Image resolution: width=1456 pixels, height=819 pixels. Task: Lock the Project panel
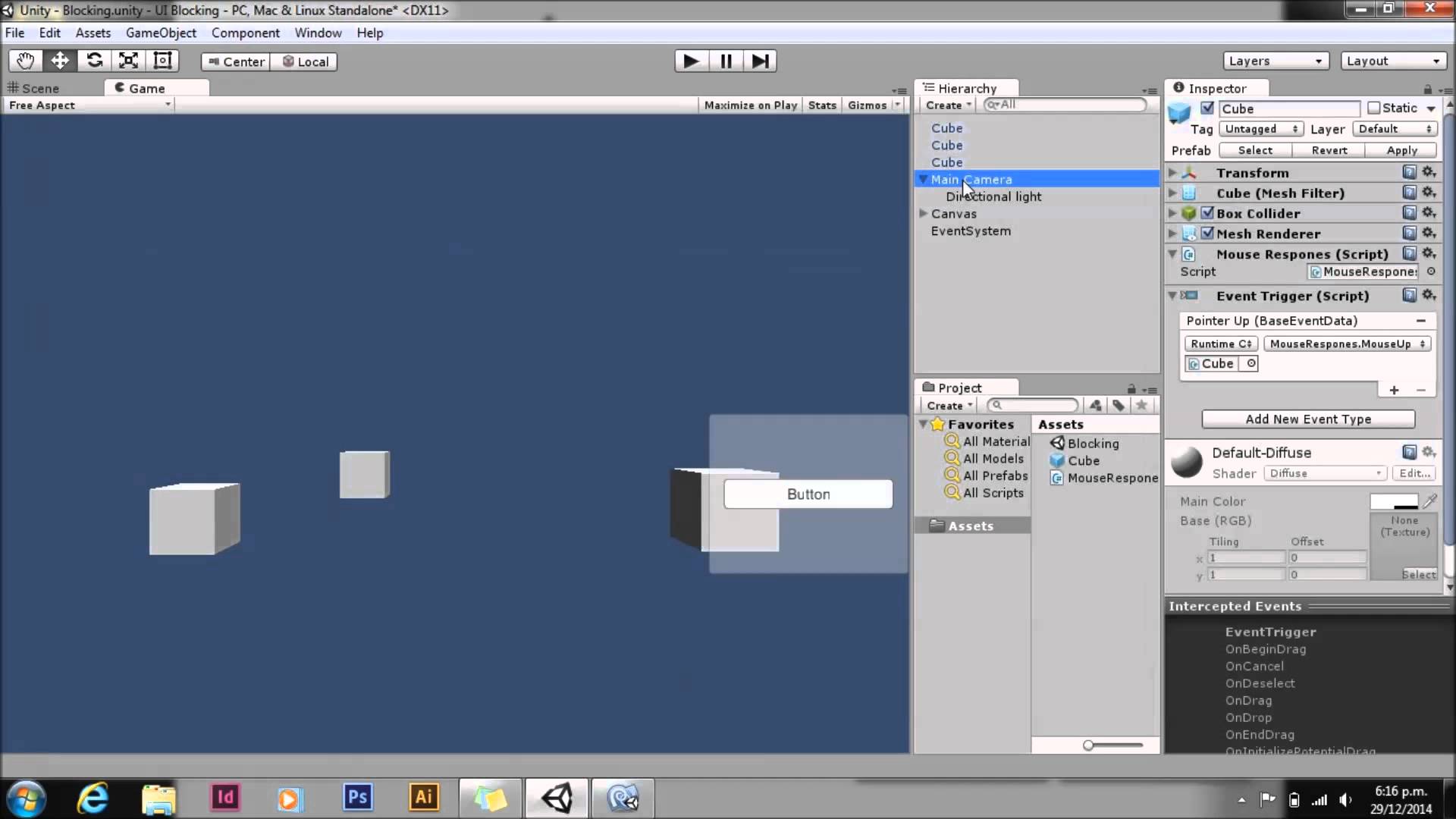click(1131, 388)
